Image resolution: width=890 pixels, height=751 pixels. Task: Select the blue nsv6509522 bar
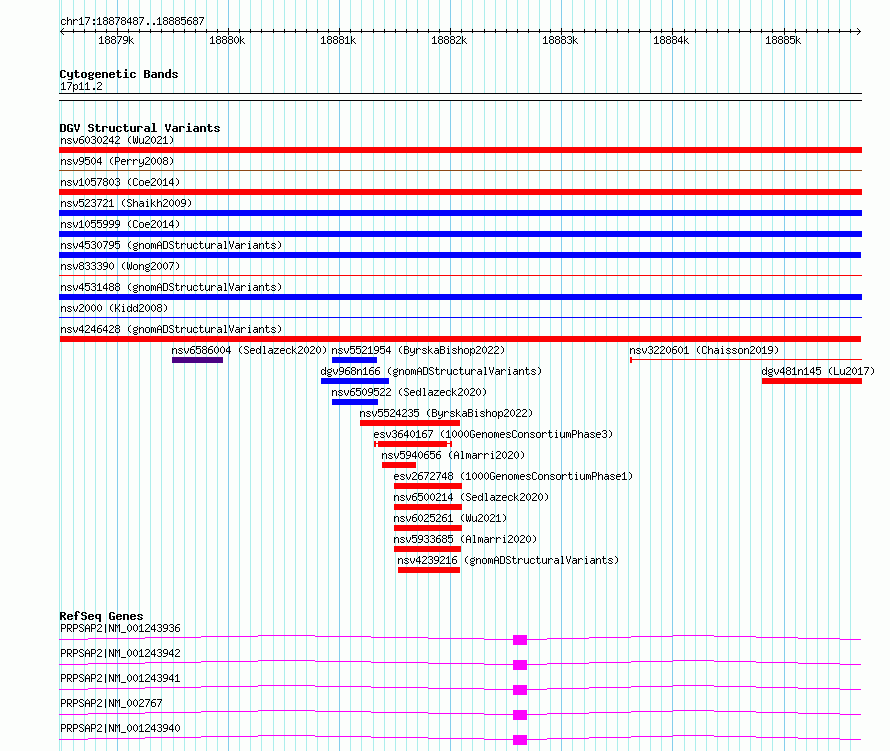click(355, 402)
